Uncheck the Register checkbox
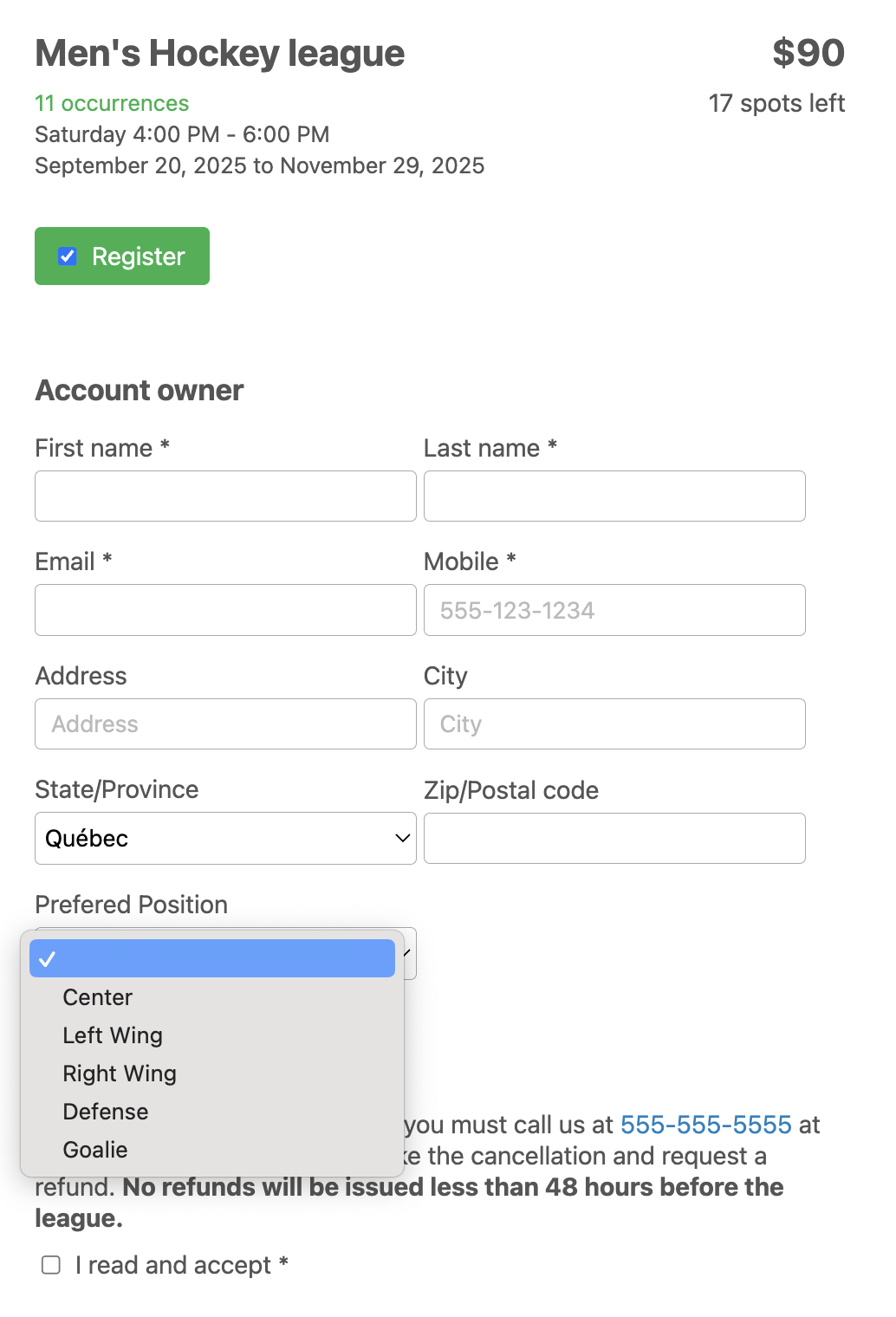896x1317 pixels. [x=68, y=256]
